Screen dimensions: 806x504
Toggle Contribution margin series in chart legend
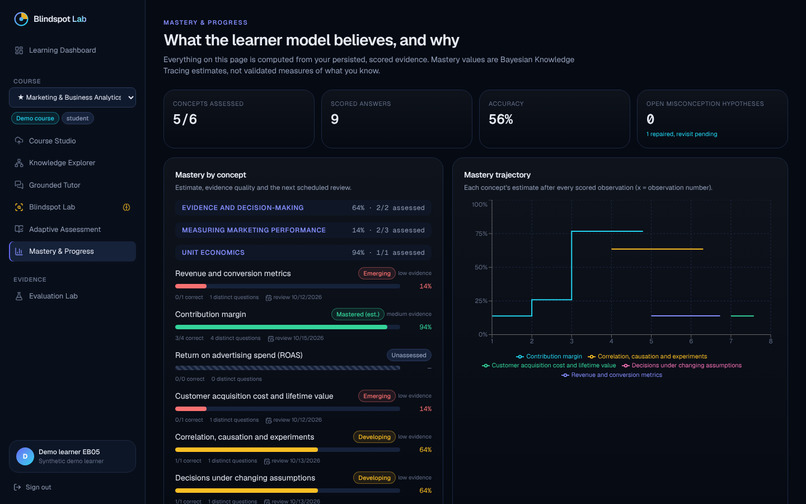tap(549, 356)
